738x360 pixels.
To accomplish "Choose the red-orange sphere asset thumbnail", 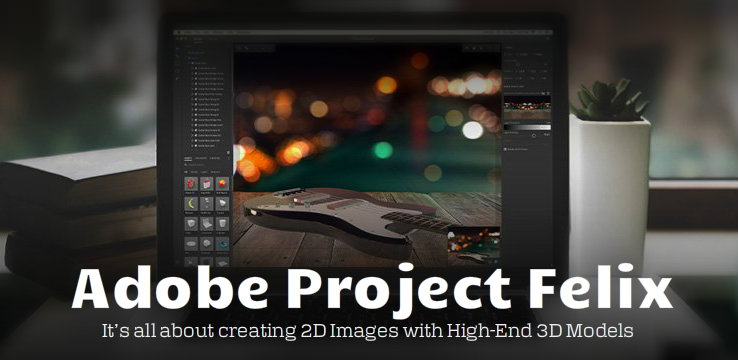I will [x=223, y=184].
